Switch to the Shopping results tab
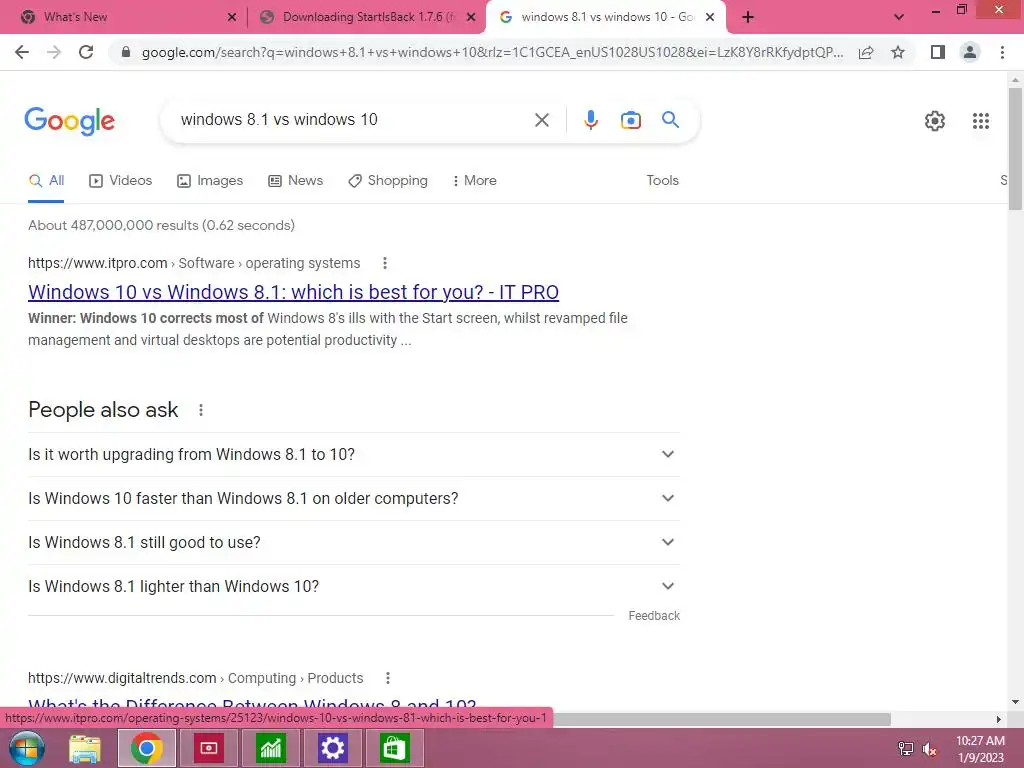Image resolution: width=1024 pixels, height=768 pixels. 388,181
